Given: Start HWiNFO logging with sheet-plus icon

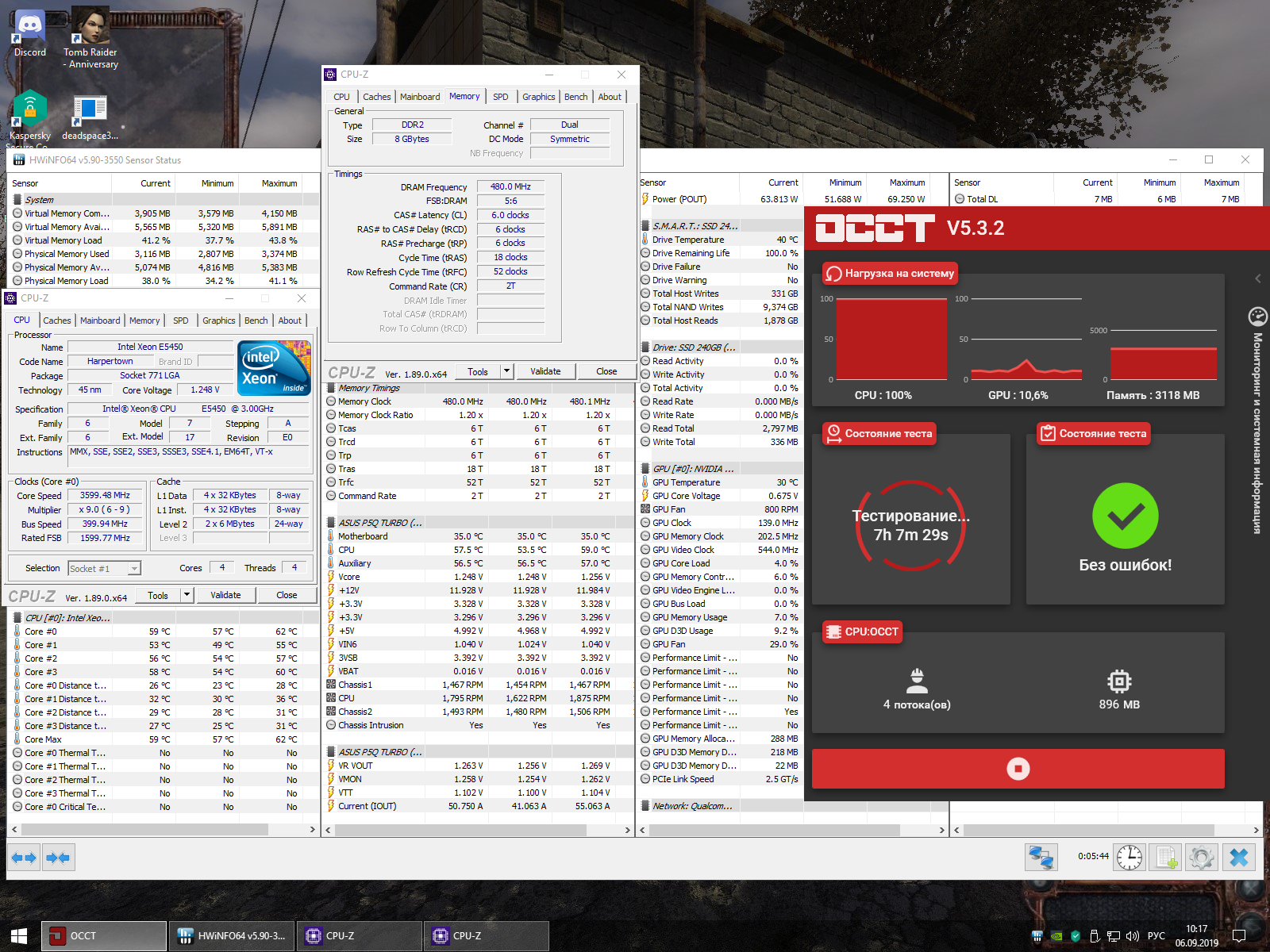Looking at the screenshot, I should coord(1166,858).
